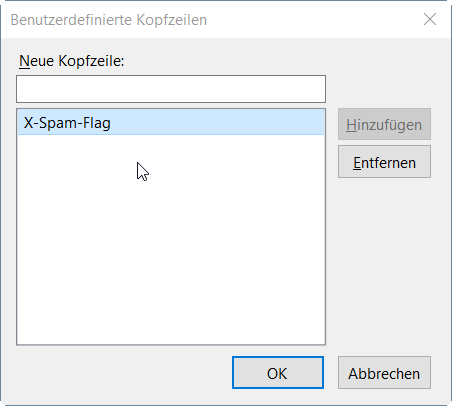Place the cursor in the empty text box above the list

[171, 89]
